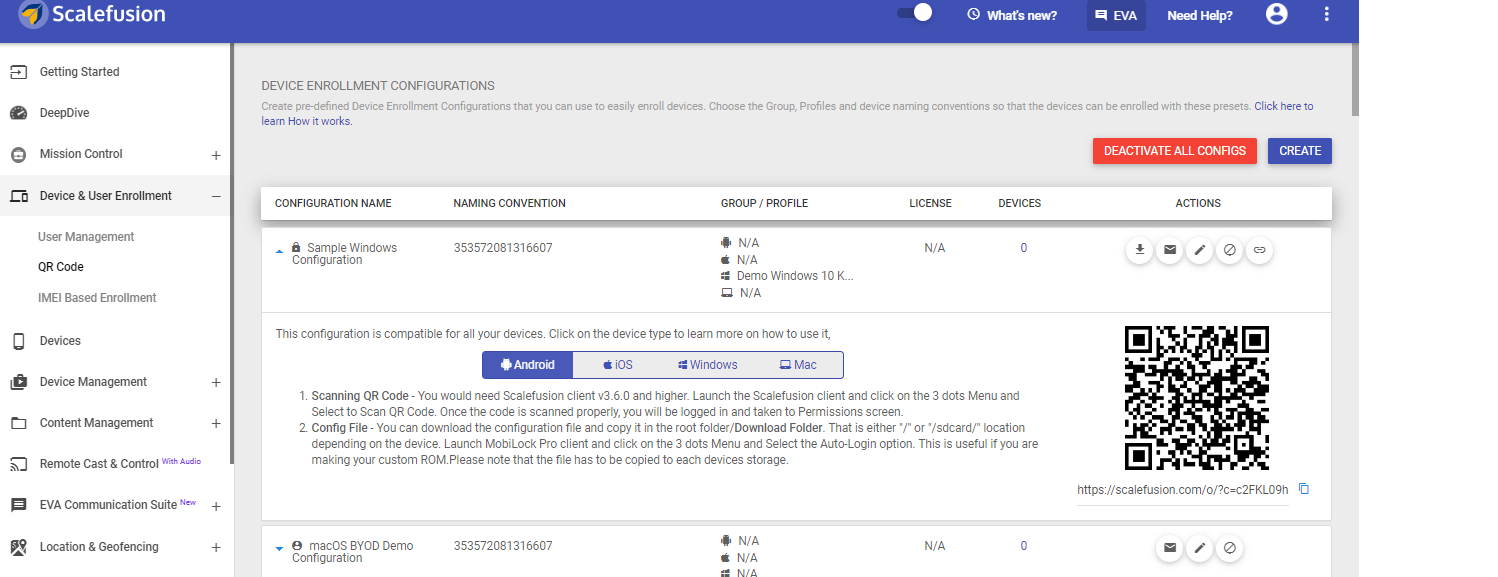1498x577 pixels.
Task: Open the three-dot more options menu
Action: pos(1327,14)
